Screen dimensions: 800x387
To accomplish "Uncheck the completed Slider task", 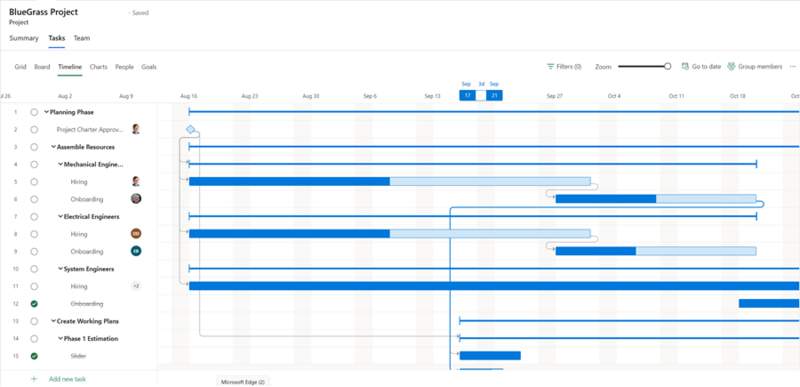I will (34, 356).
